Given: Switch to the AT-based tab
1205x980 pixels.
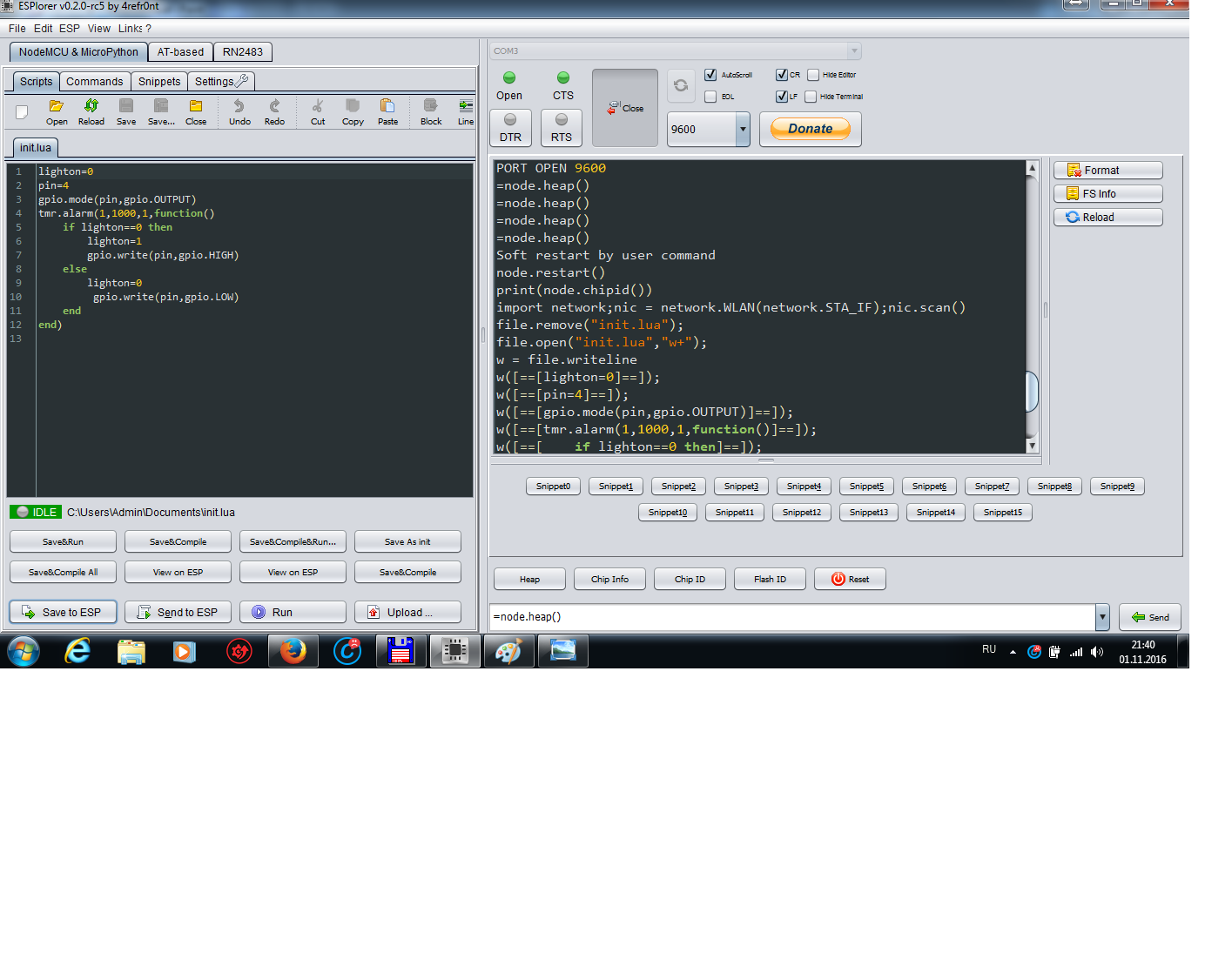Looking at the screenshot, I should tap(180, 52).
